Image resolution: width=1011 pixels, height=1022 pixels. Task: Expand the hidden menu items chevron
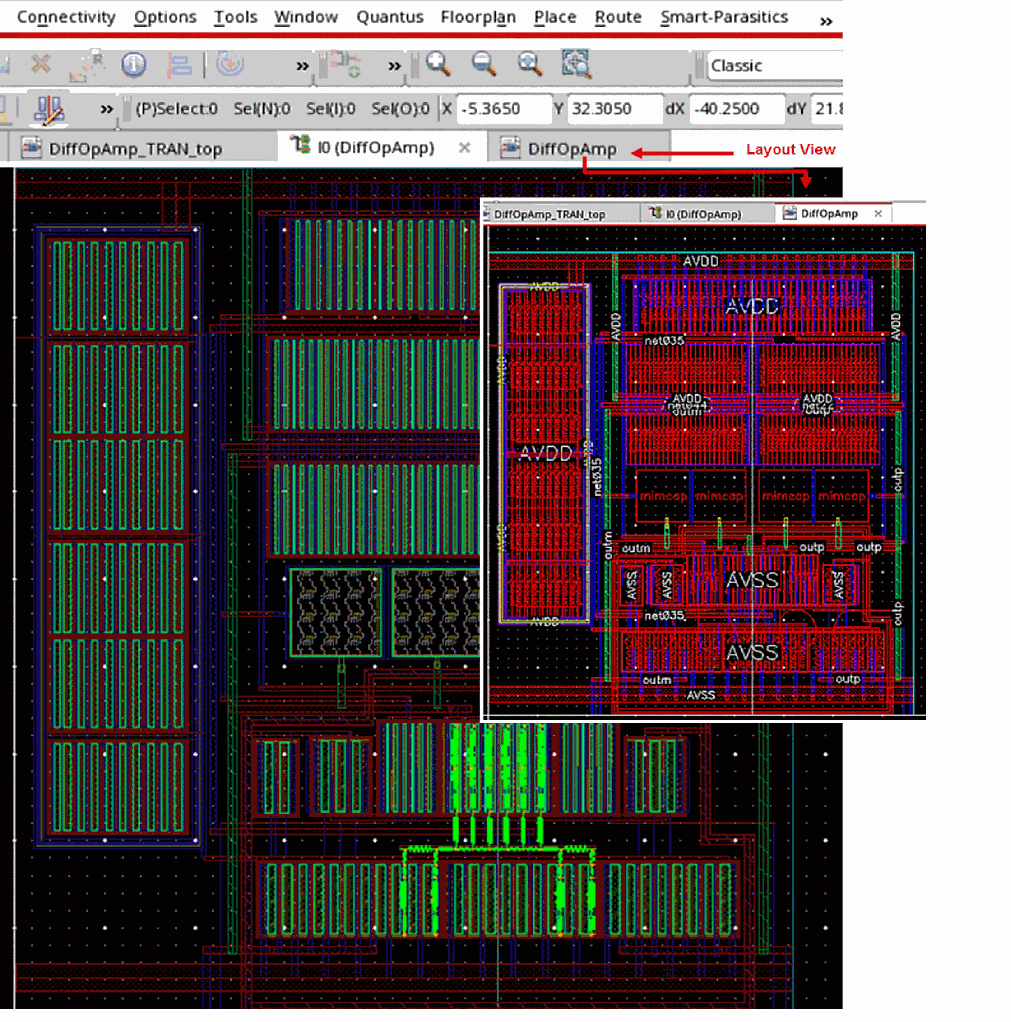click(x=826, y=20)
